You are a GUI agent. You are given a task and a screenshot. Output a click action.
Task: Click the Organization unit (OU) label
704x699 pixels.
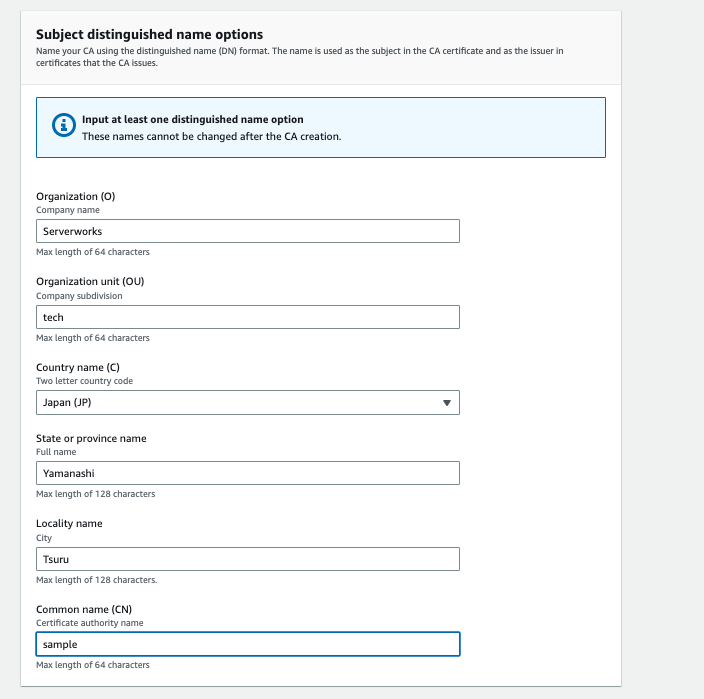point(90,281)
